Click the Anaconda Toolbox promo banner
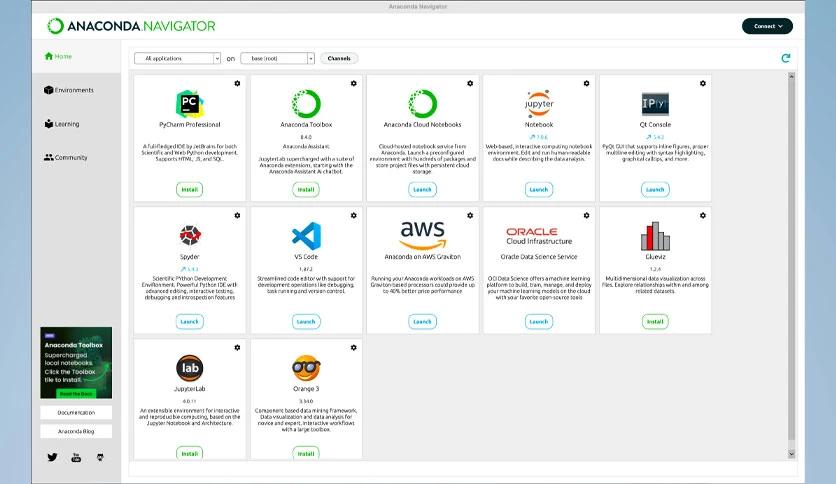Viewport: 836px width, 484px height. (76, 362)
